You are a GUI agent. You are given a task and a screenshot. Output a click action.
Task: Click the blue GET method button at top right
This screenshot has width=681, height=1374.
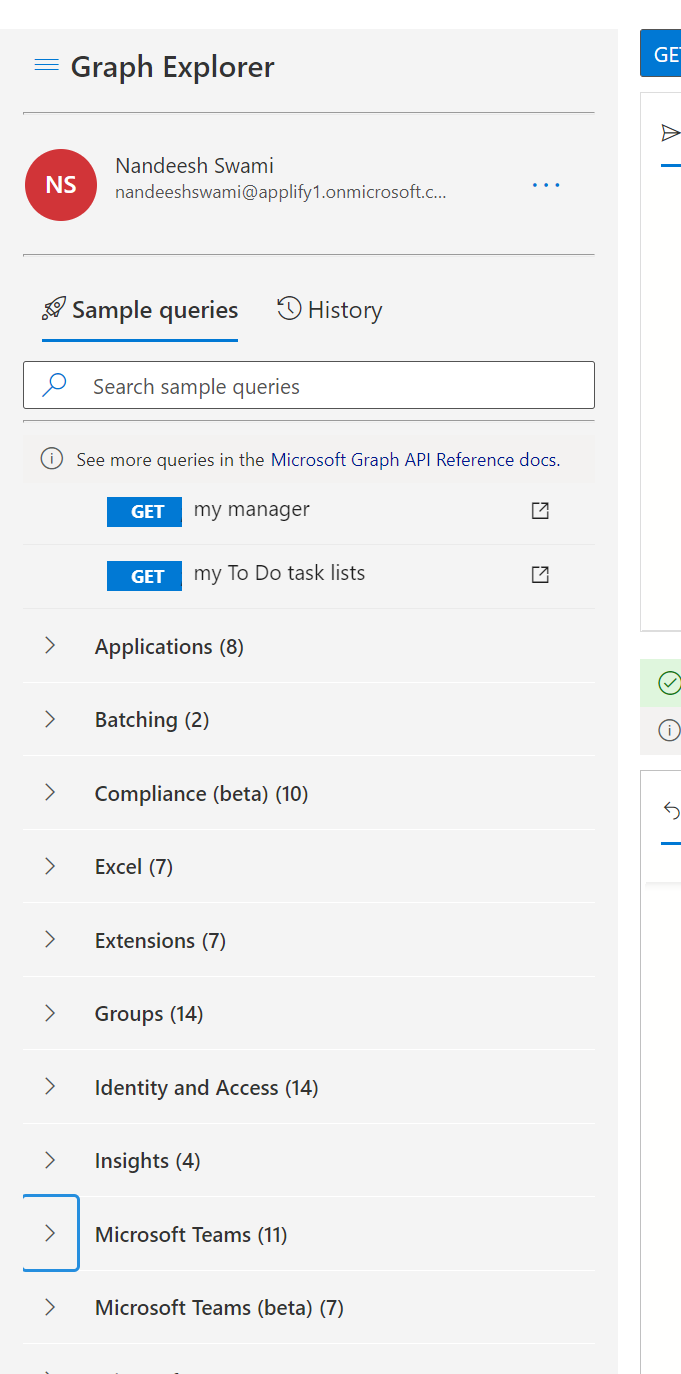coord(661,54)
